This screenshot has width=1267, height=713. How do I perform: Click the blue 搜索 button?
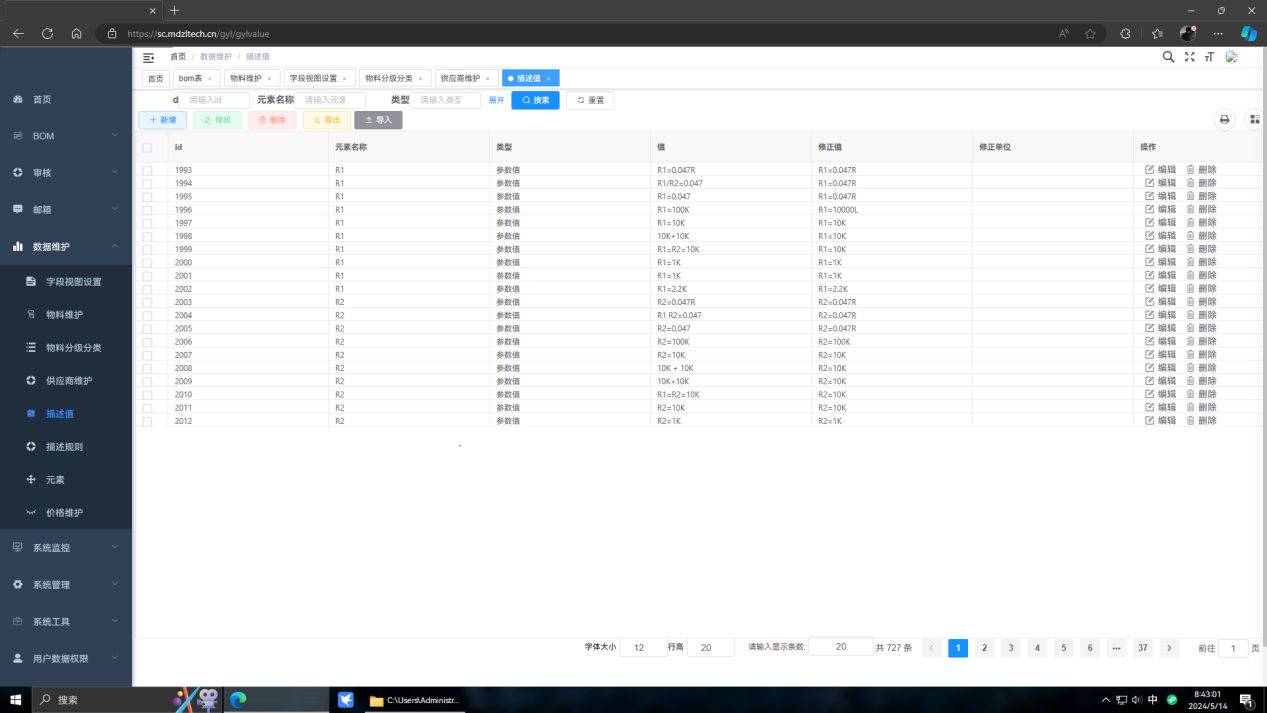[x=536, y=100]
